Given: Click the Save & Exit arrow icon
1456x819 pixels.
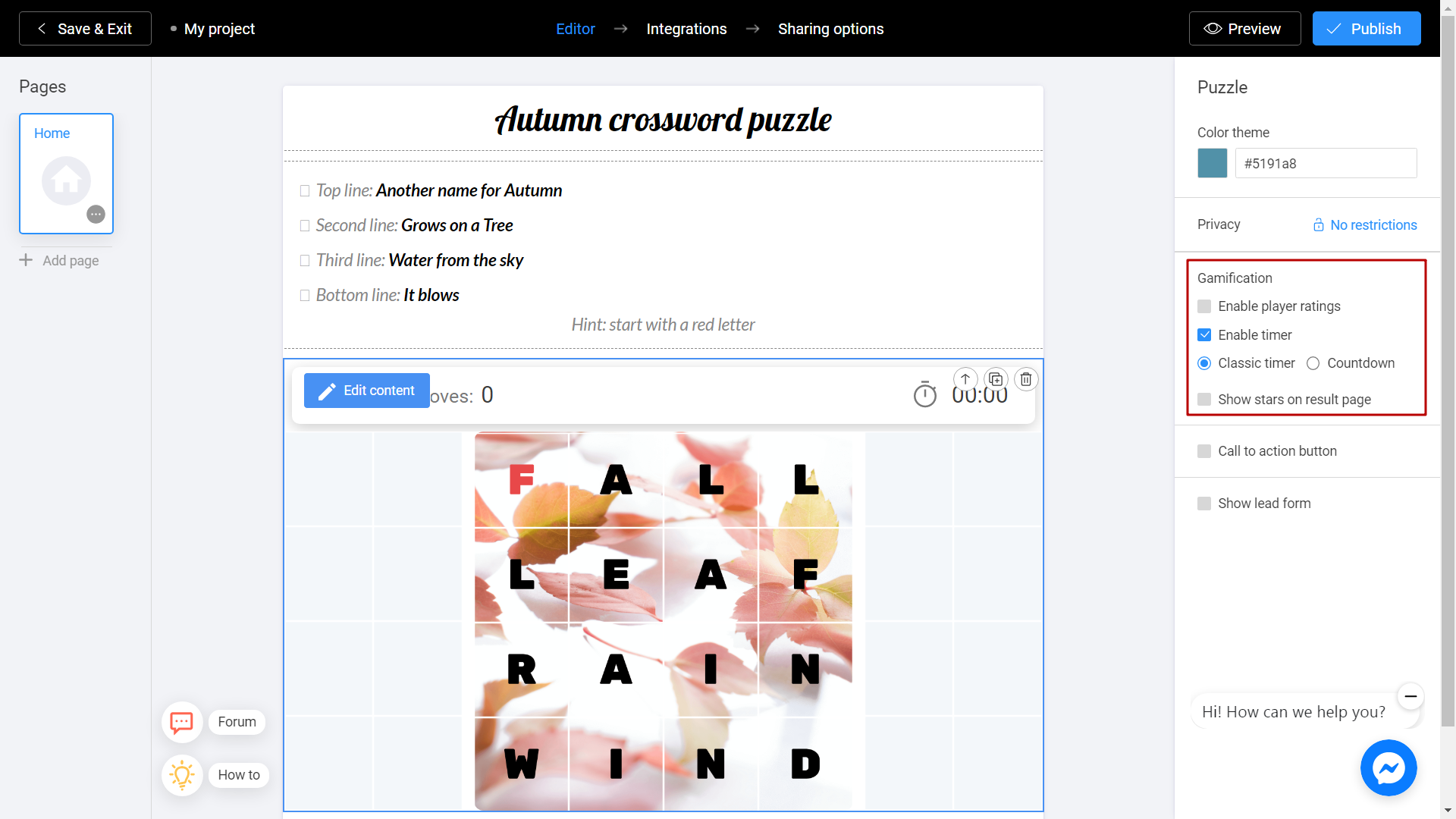Looking at the screenshot, I should pyautogui.click(x=41, y=28).
